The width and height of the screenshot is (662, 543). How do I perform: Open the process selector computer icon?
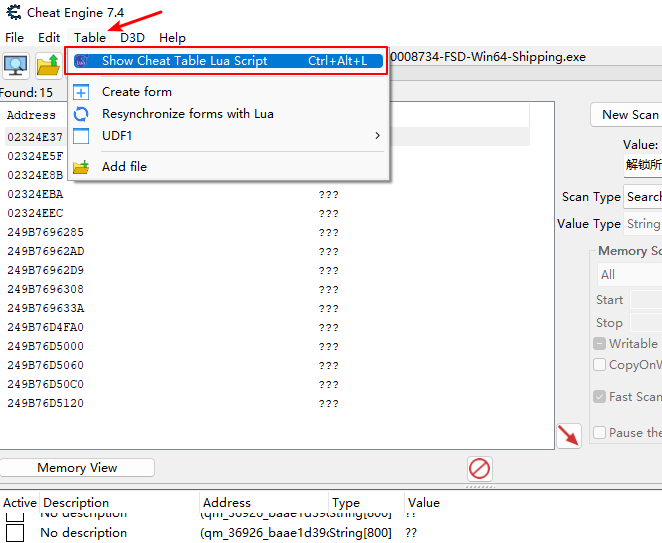tap(16, 66)
